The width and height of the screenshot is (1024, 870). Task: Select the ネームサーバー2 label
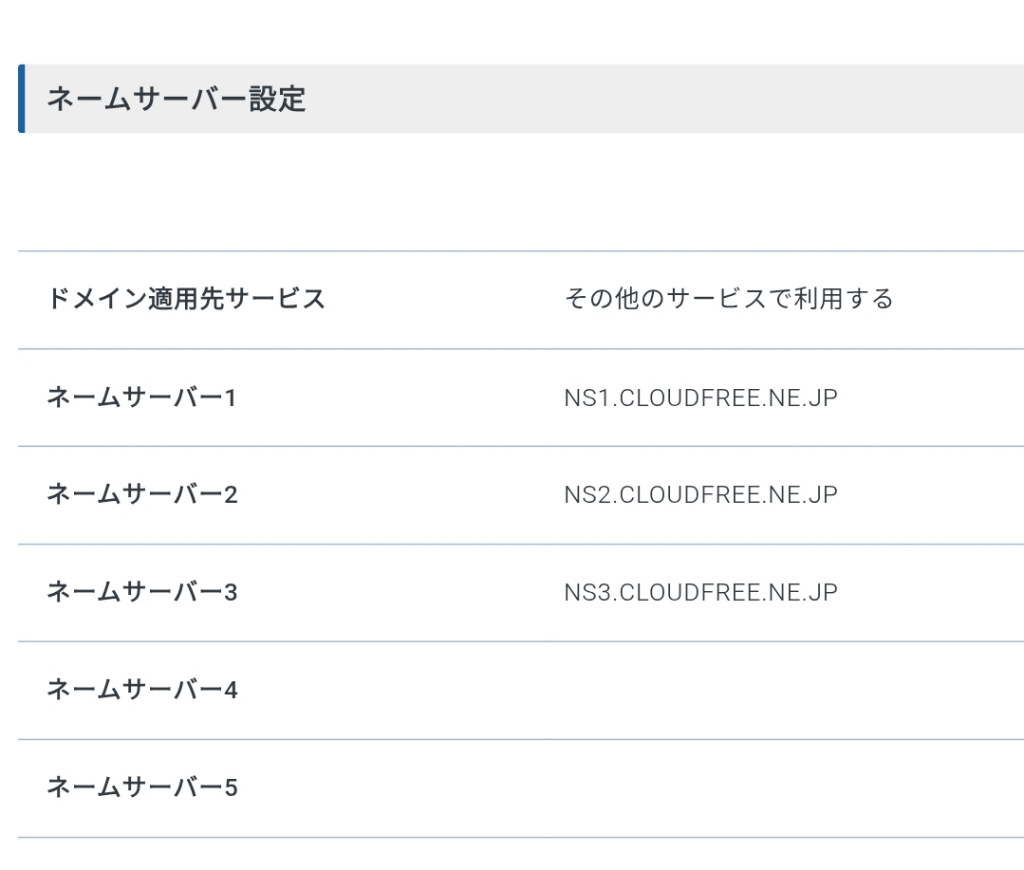point(142,494)
